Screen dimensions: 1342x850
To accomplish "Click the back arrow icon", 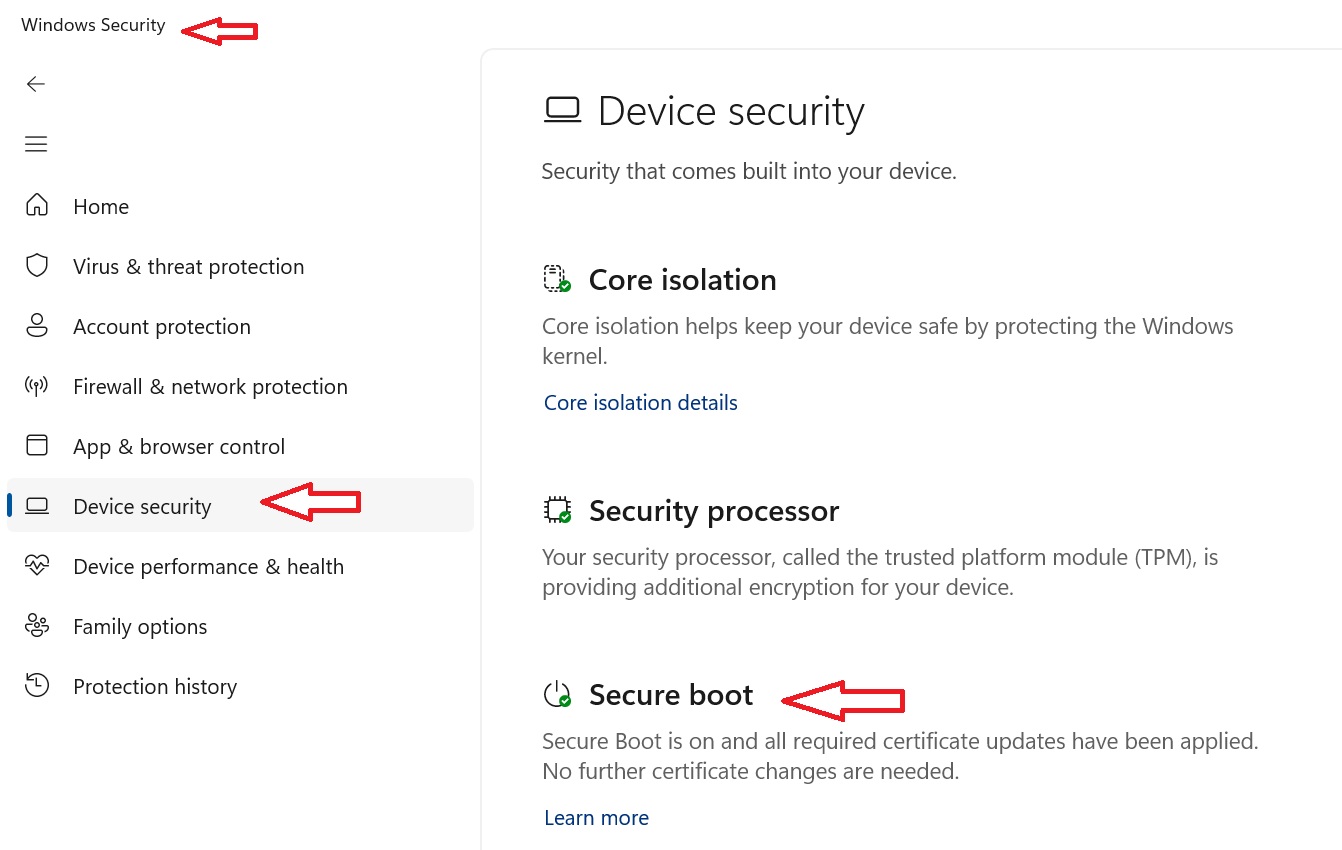I will (36, 84).
